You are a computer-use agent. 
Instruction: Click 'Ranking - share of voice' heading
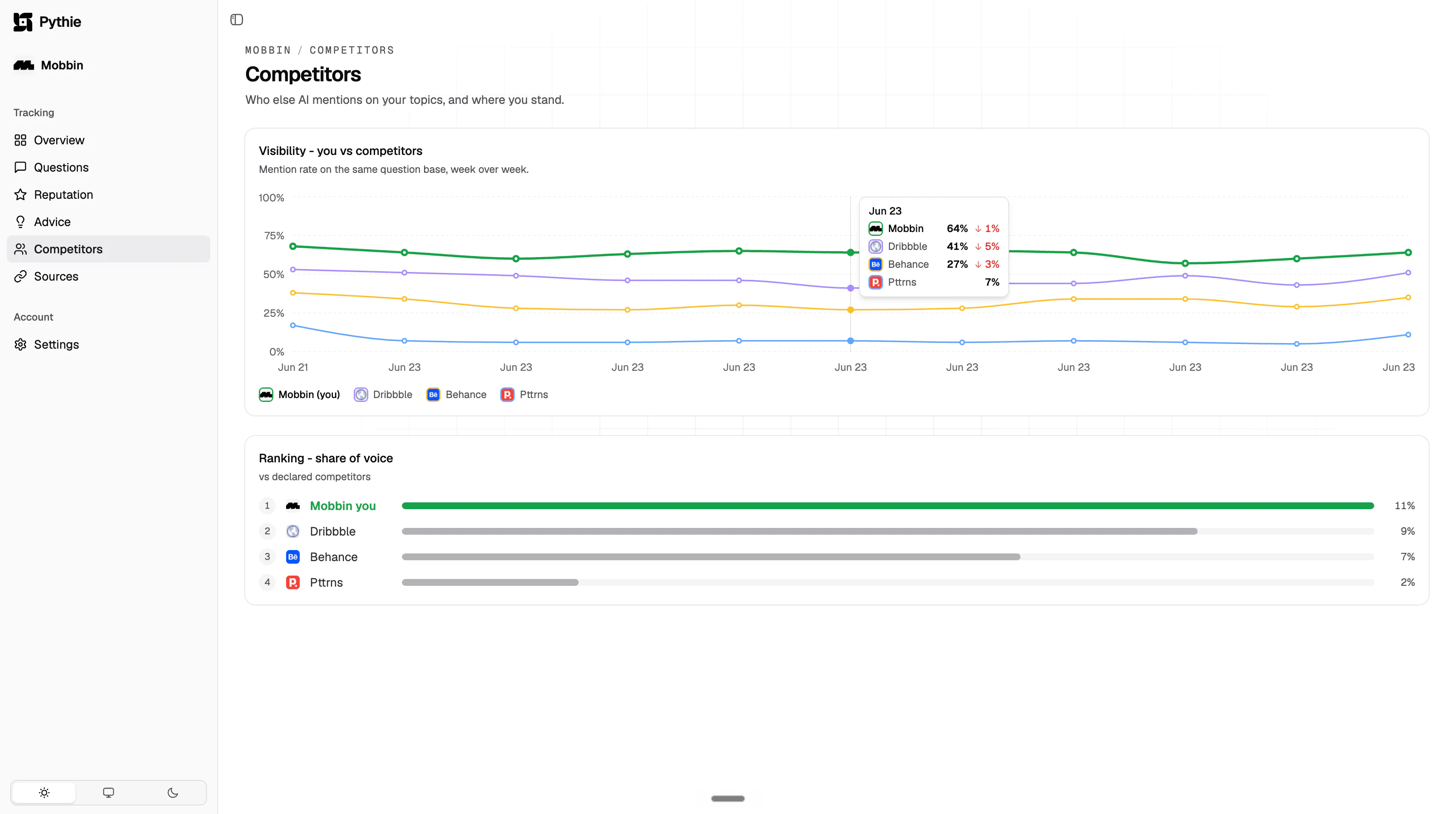(326, 459)
